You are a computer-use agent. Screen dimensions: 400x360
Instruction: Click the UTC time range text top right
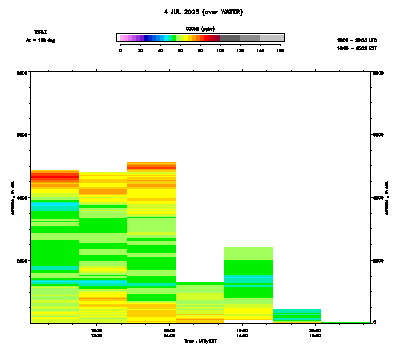coord(357,40)
